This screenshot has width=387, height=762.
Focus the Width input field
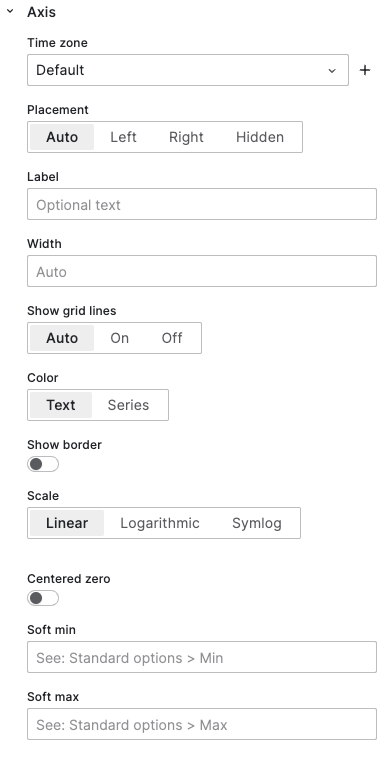pyautogui.click(x=202, y=271)
